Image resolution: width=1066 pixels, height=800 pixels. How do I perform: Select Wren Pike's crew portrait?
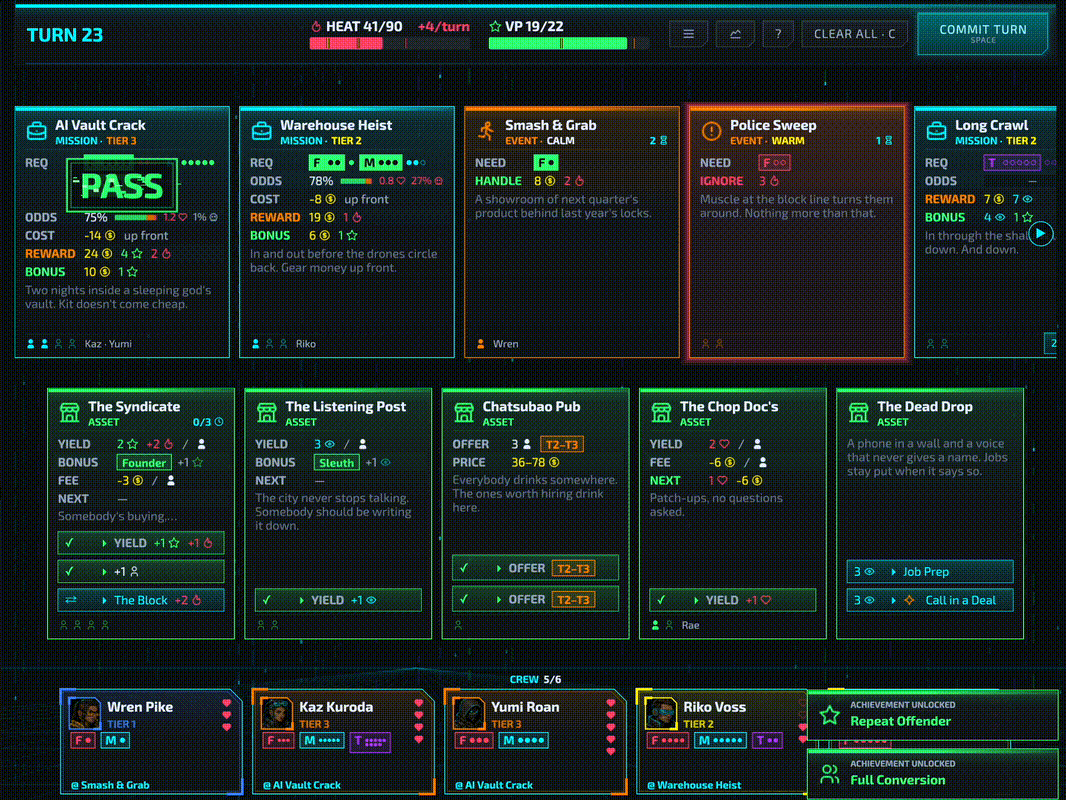coord(85,713)
